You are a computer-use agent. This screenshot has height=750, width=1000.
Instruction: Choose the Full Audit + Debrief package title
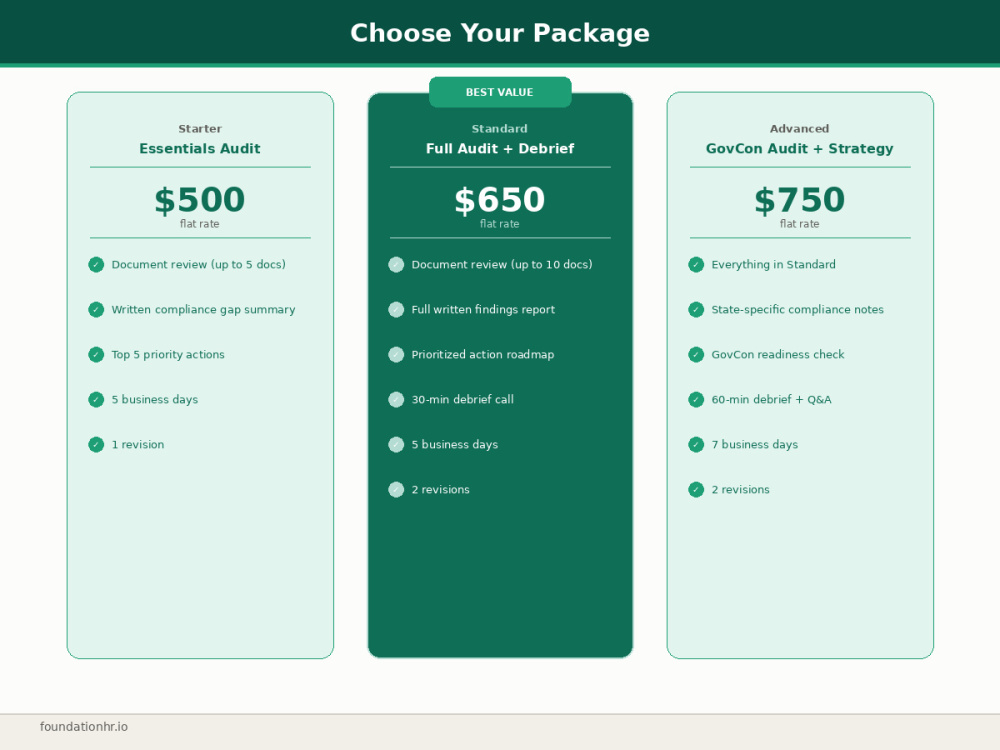tap(500, 149)
